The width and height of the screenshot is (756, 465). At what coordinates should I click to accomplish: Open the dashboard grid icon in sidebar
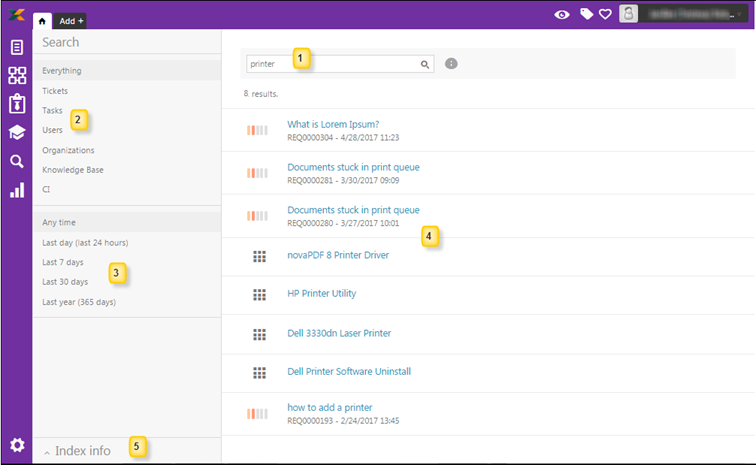click(x=16, y=75)
